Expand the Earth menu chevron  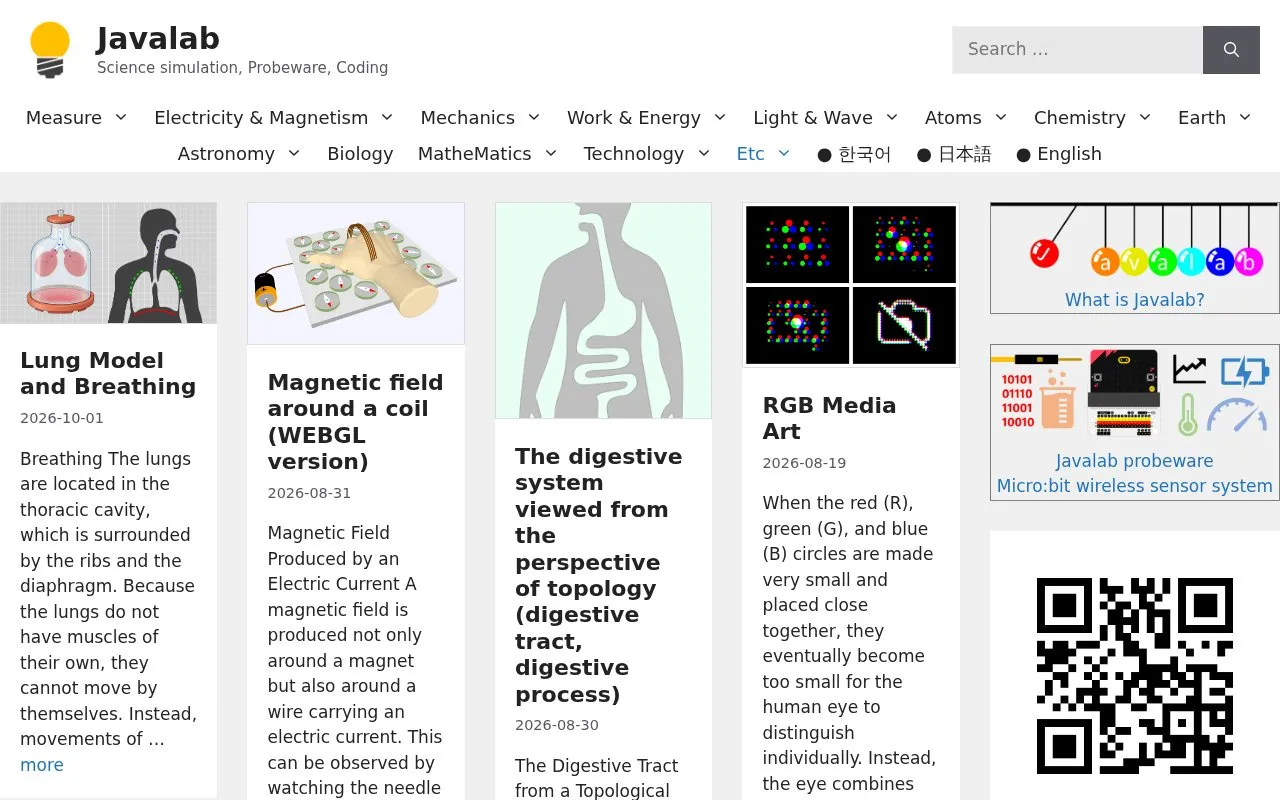point(1245,117)
